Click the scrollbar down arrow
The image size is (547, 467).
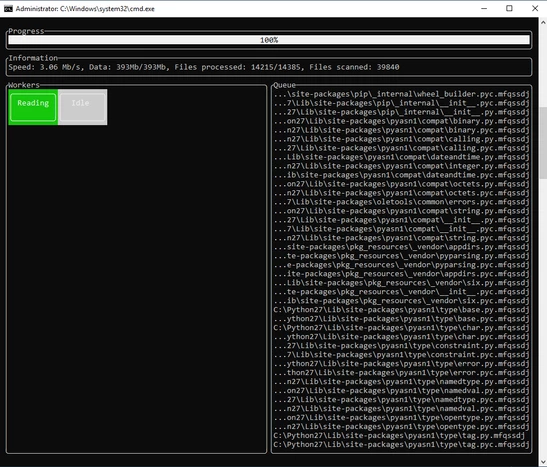point(543,462)
